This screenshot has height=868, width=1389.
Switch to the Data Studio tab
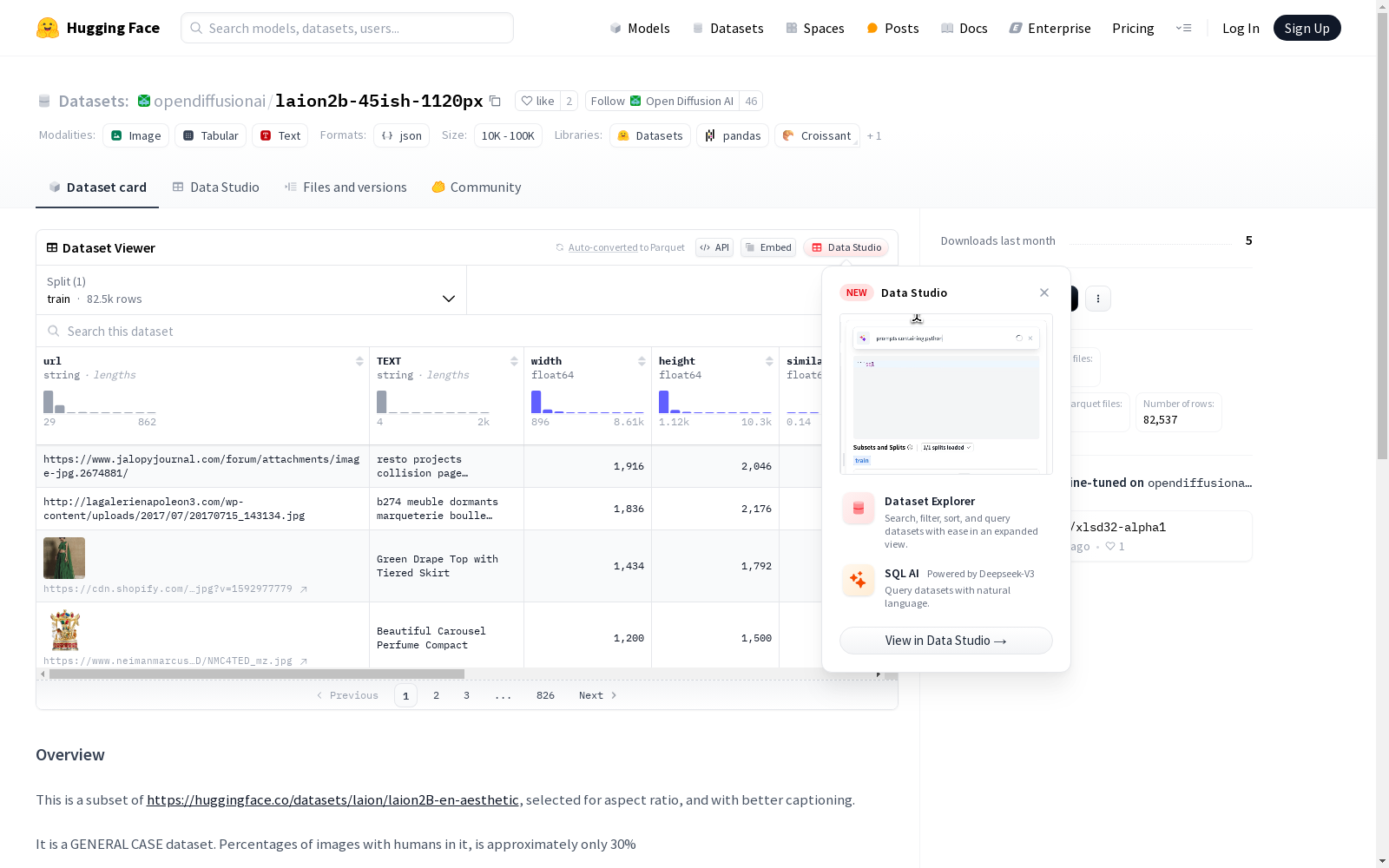pyautogui.click(x=215, y=187)
